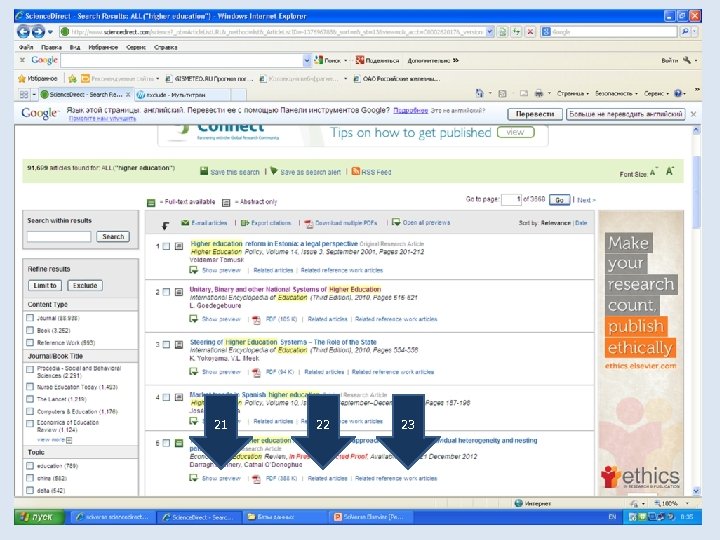
Task: Sort results by Date link
Action: point(581,223)
